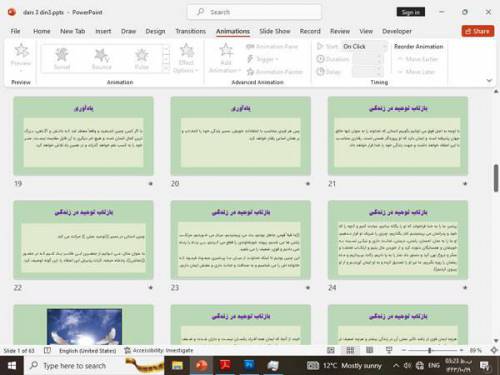Click the Add Animation star icon
The image size is (500, 375).
[226, 50]
